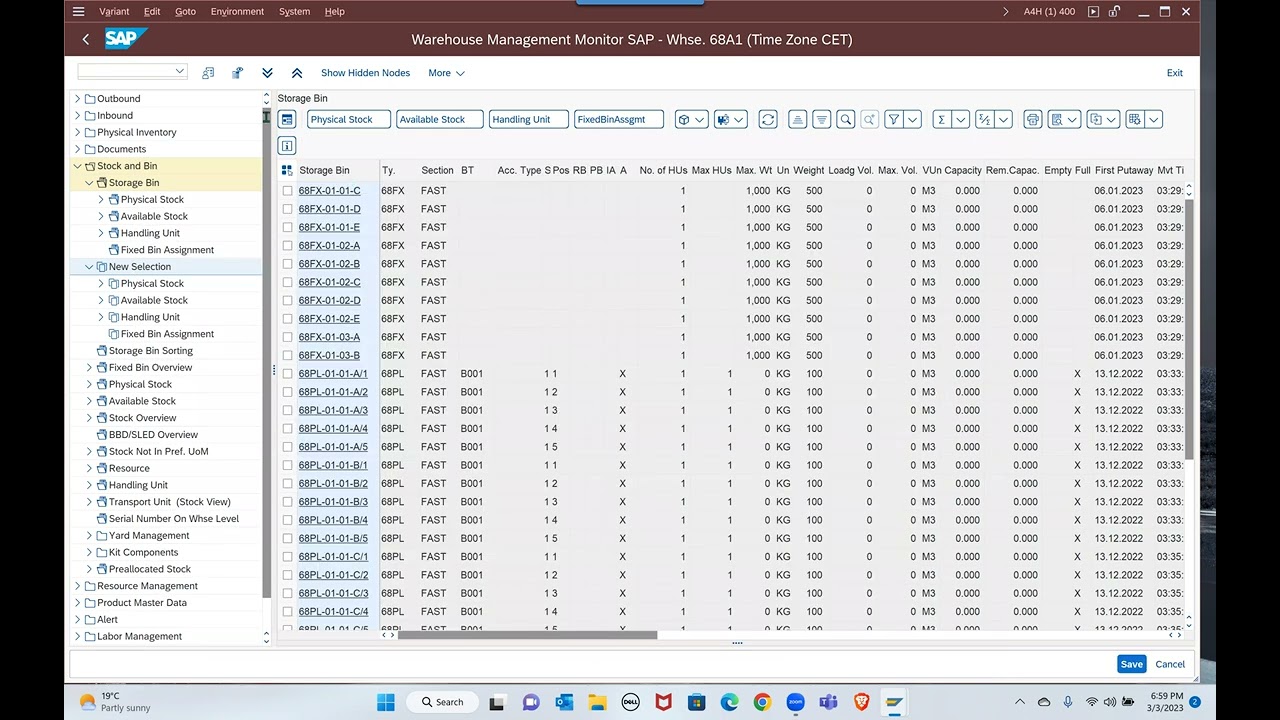
Task: Tick the checkbox for row 68PL-01-01-B/3
Action: click(x=287, y=502)
